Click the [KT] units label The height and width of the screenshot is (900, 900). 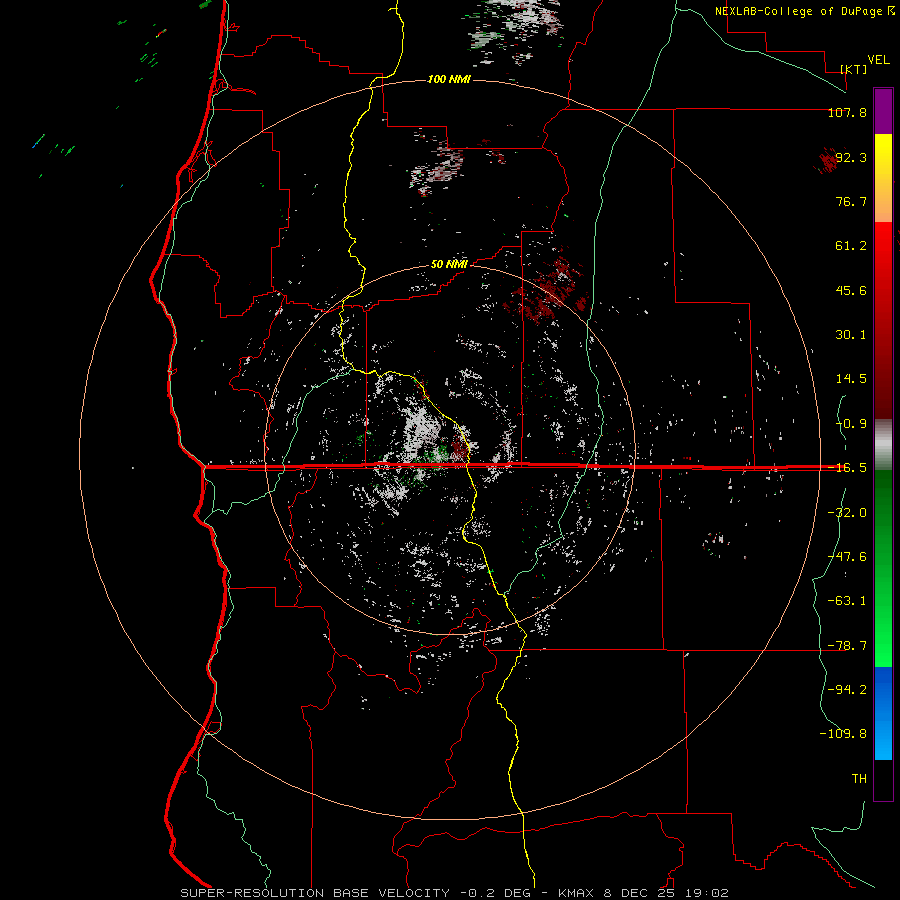[854, 69]
